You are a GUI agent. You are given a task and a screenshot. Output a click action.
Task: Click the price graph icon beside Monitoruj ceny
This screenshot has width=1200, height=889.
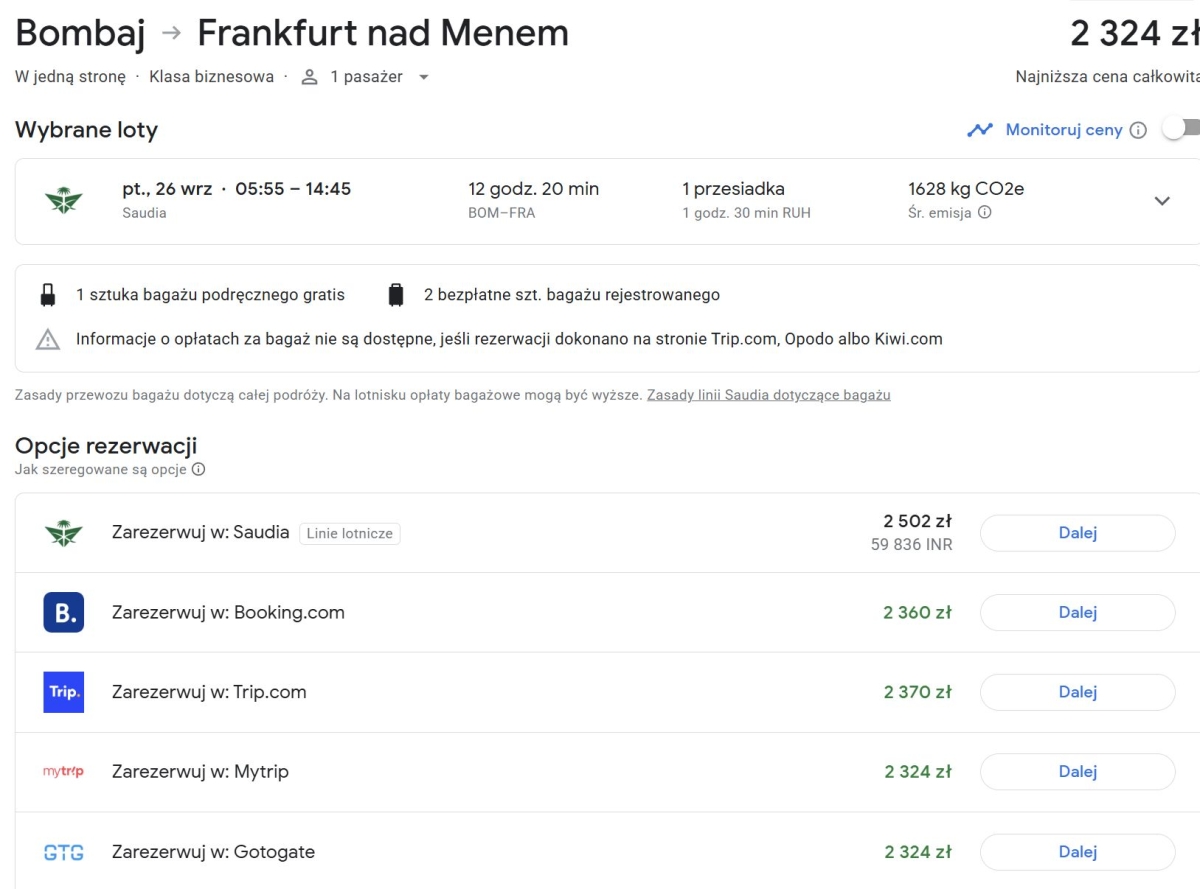click(x=980, y=130)
